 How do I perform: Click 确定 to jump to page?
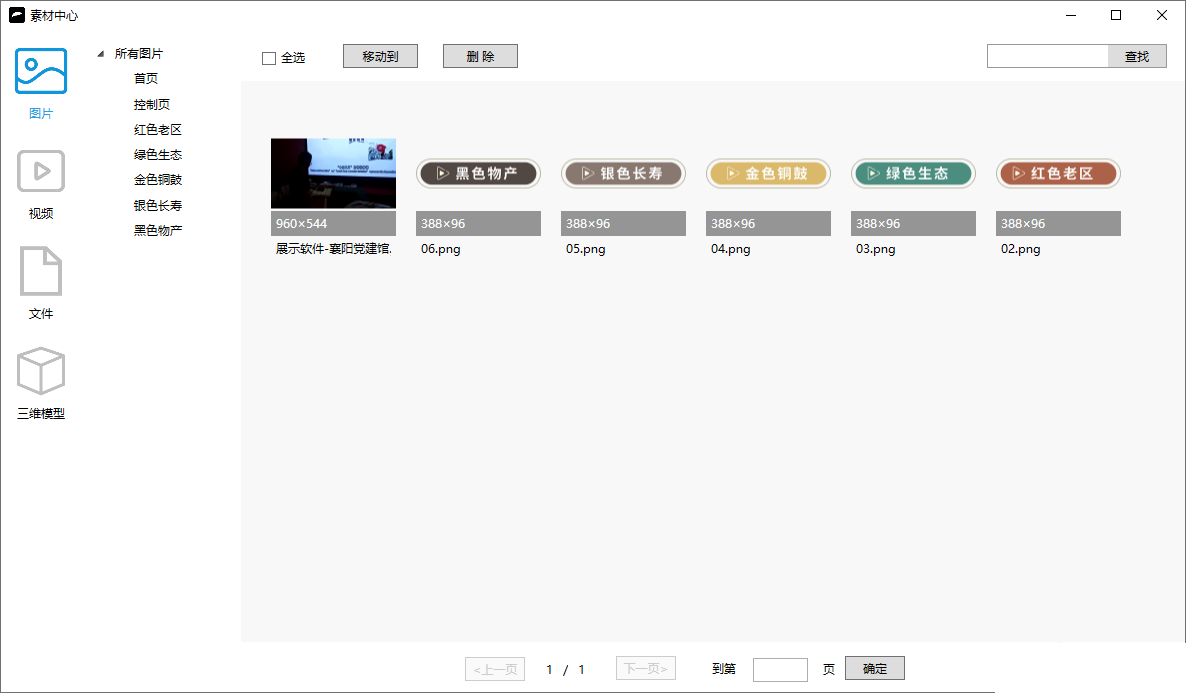click(875, 668)
